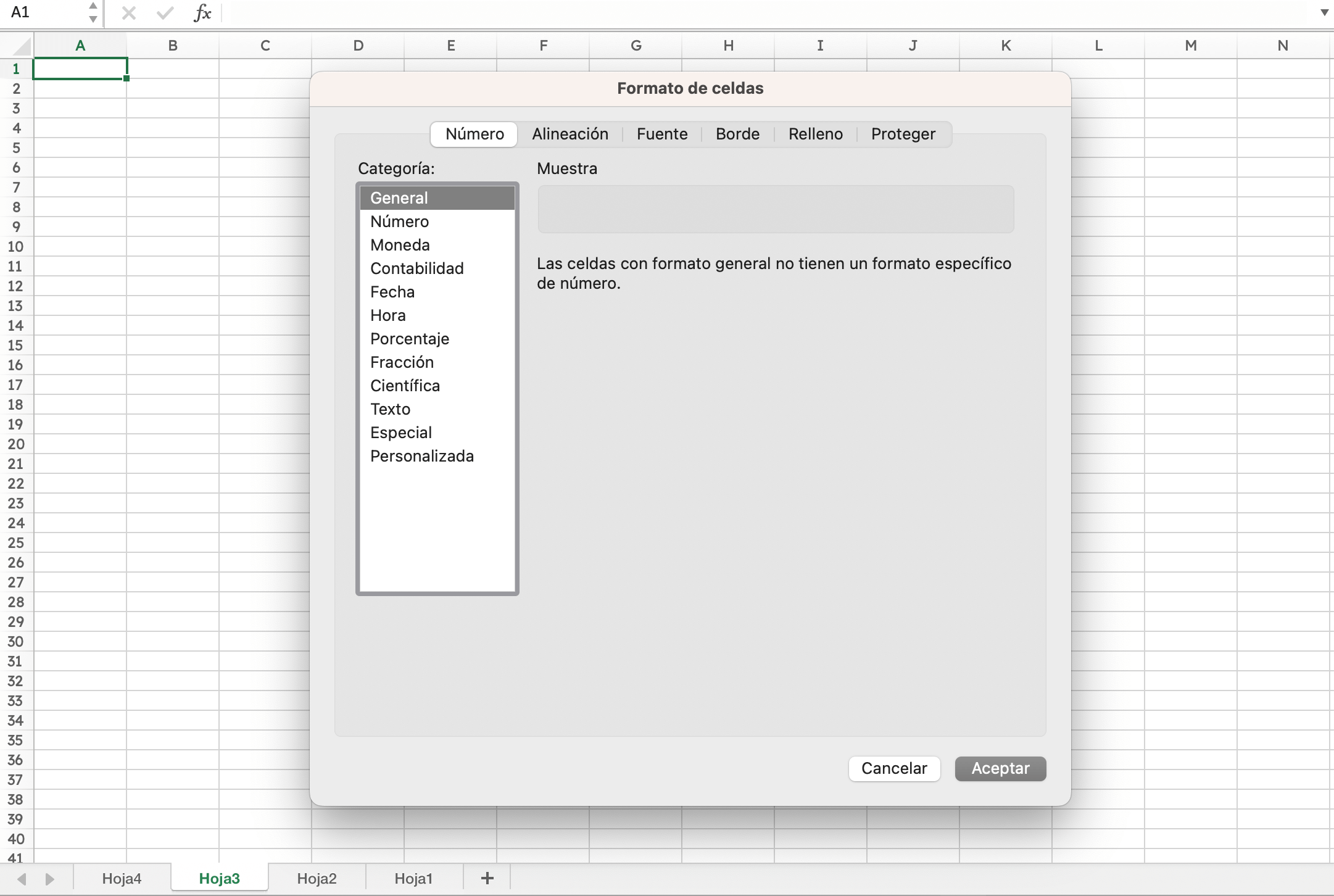
Task: Click the cancel (X) icon in the formula bar
Action: [x=128, y=12]
